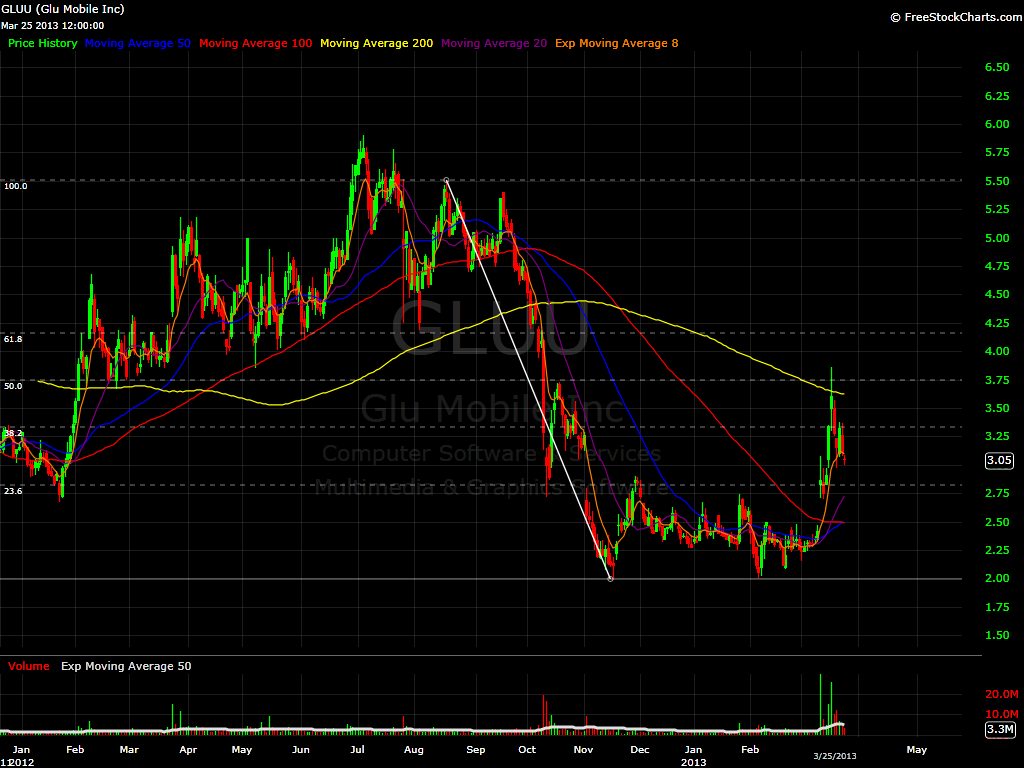Click the 100.0 retracement level label
This screenshot has height=768, width=1024.
point(14,185)
